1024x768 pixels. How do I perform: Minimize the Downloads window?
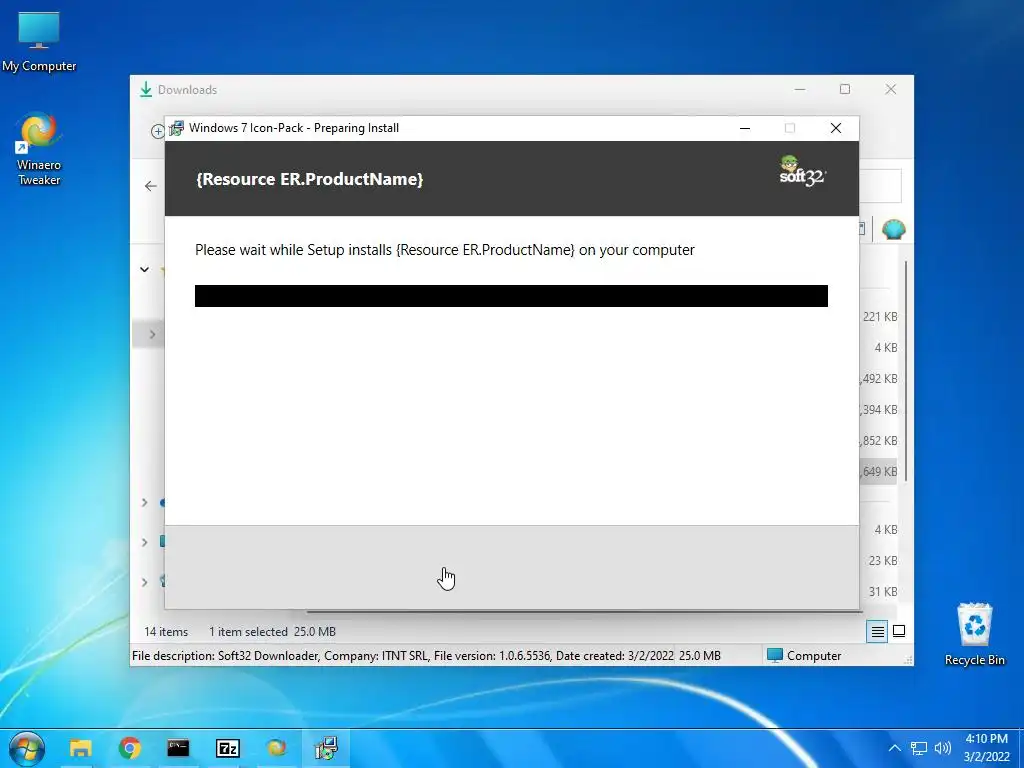pos(800,89)
